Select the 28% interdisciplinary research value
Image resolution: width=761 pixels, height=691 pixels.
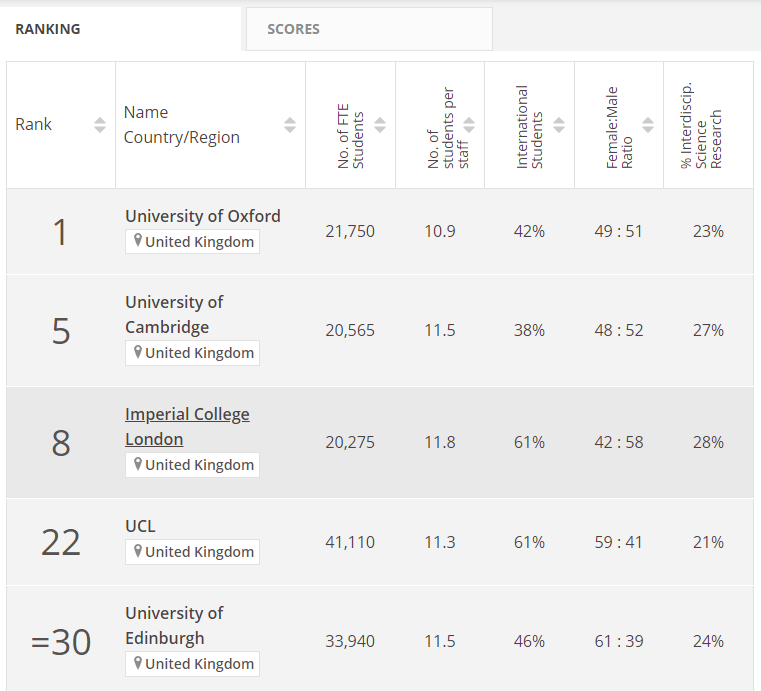708,443
